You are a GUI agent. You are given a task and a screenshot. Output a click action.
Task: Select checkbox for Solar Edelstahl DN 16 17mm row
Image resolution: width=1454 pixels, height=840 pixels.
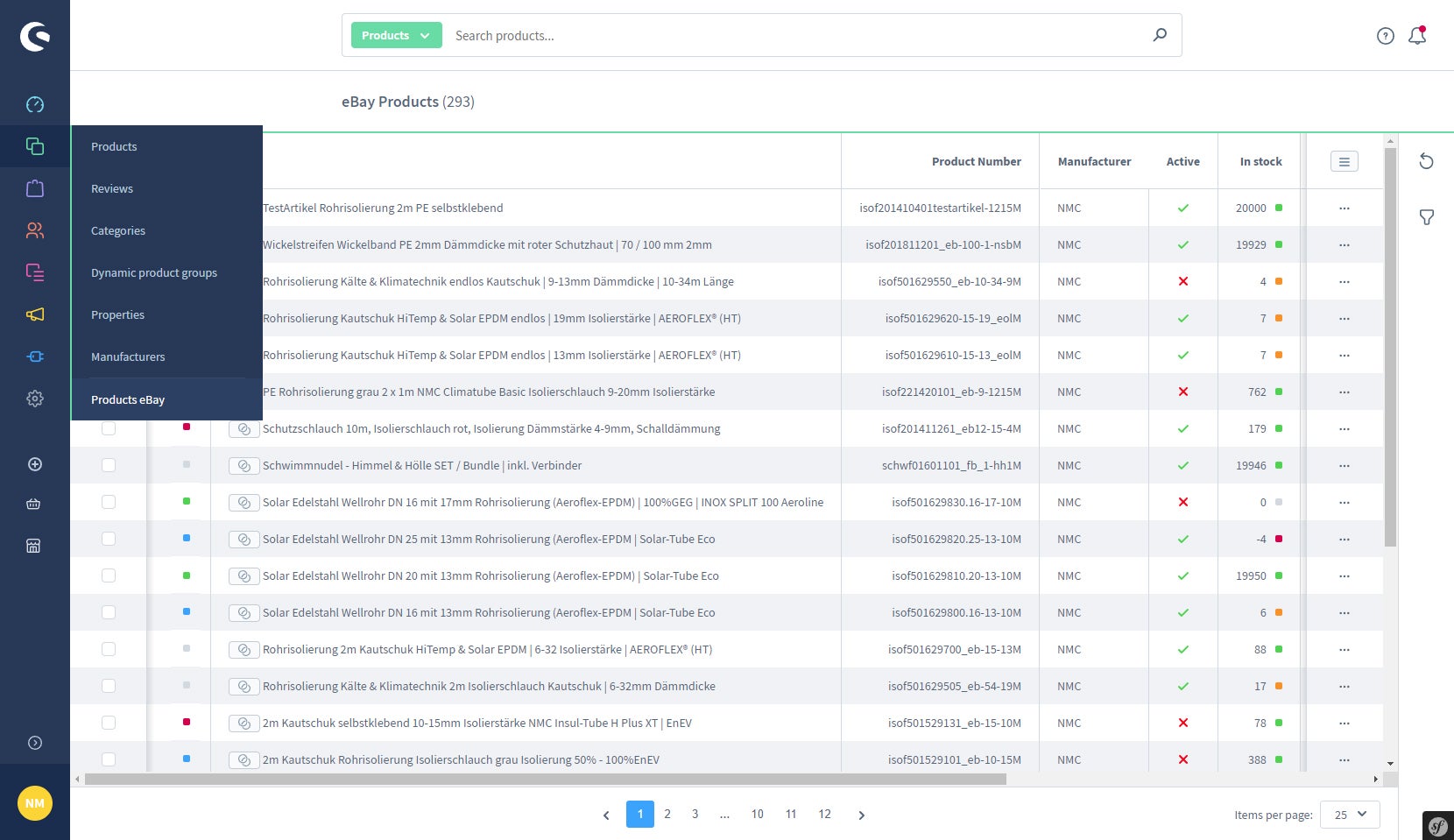pos(109,502)
